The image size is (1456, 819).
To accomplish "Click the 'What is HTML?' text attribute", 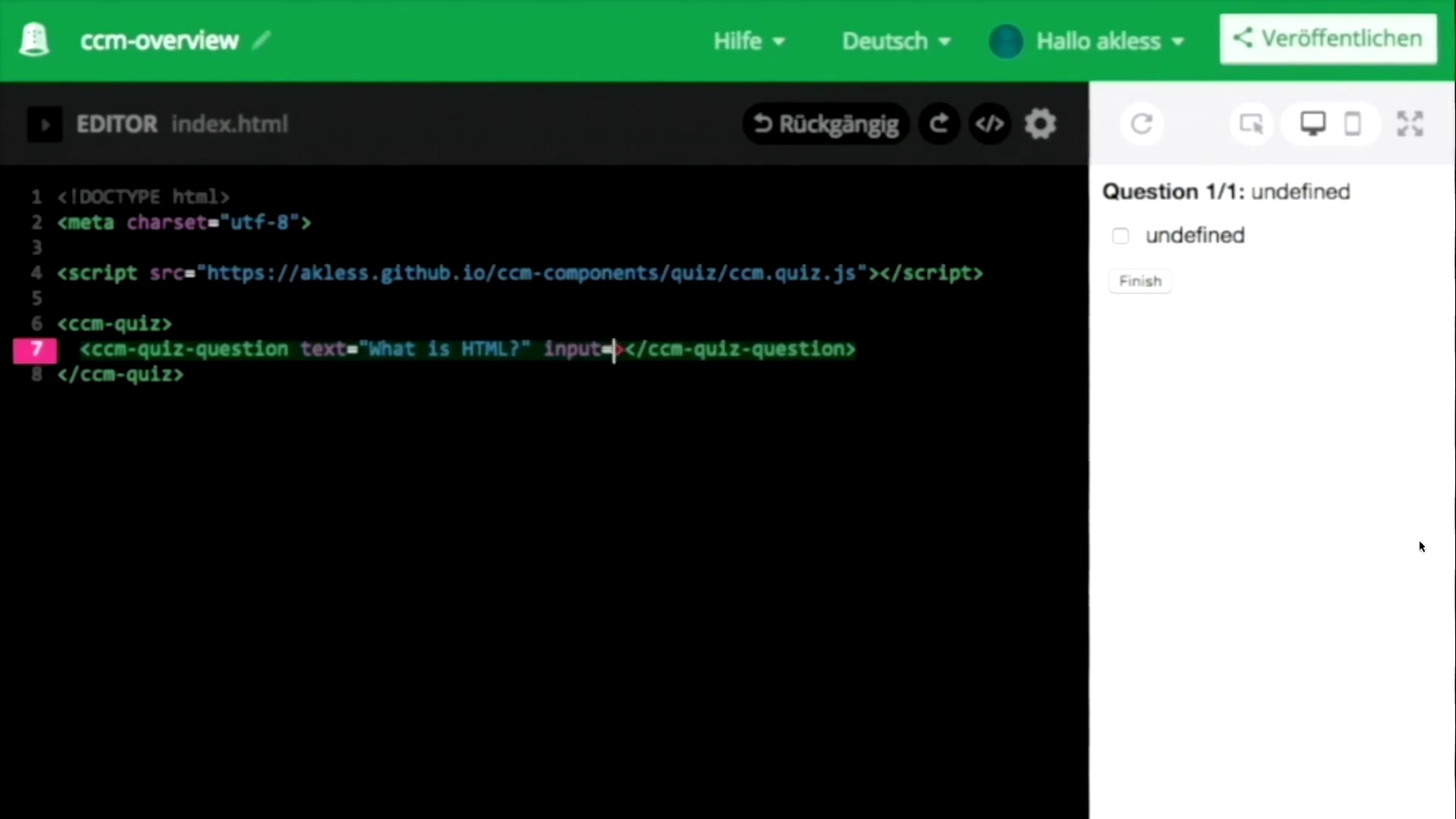I will pyautogui.click(x=444, y=349).
